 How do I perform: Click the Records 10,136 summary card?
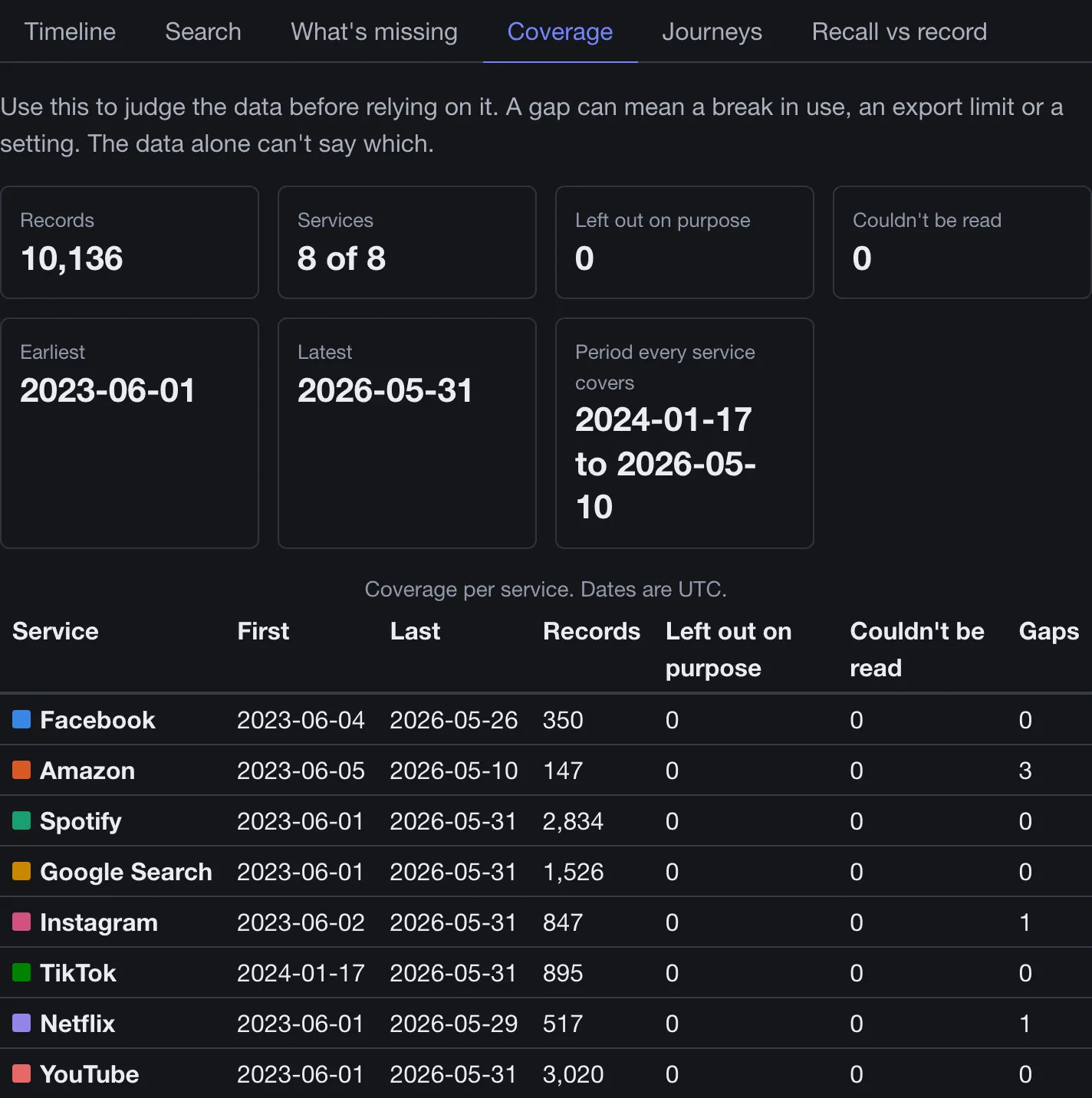(x=130, y=242)
